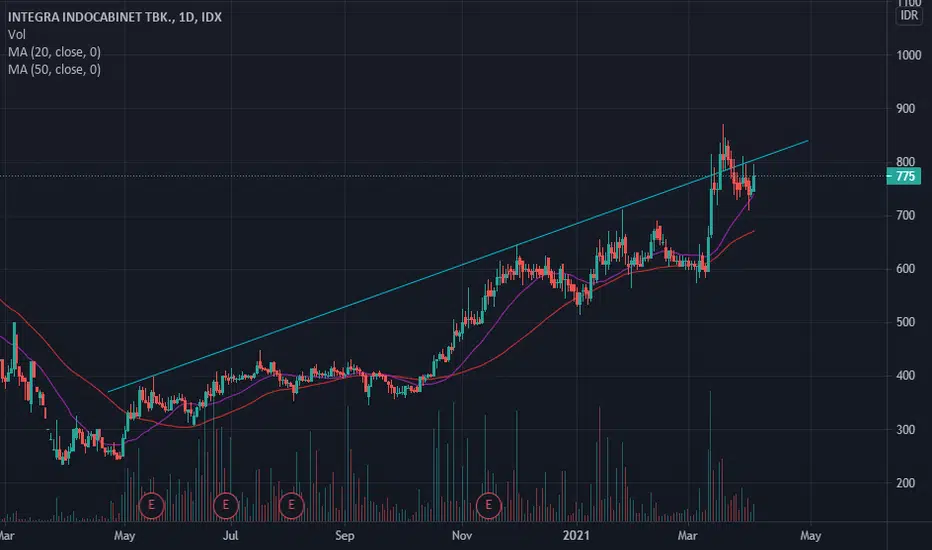Click the 2021 label on time axis

(x=576, y=536)
